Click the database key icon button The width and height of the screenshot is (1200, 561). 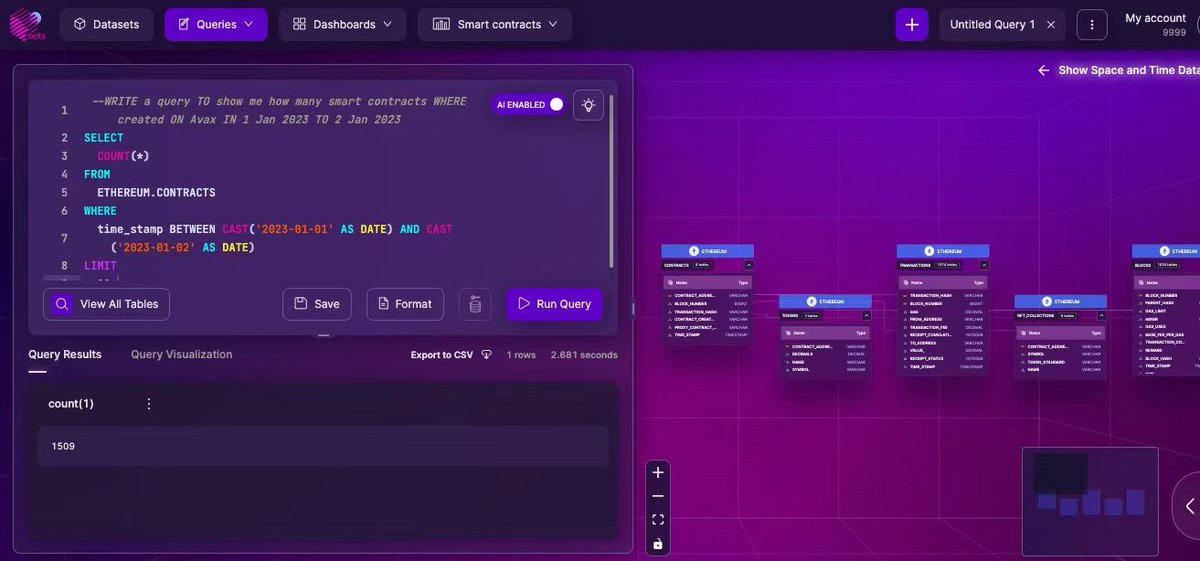475,304
